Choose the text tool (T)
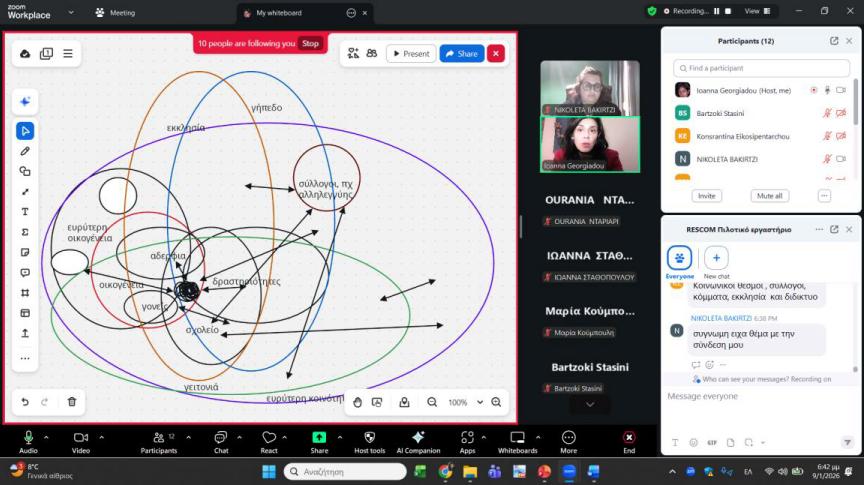 [25, 212]
